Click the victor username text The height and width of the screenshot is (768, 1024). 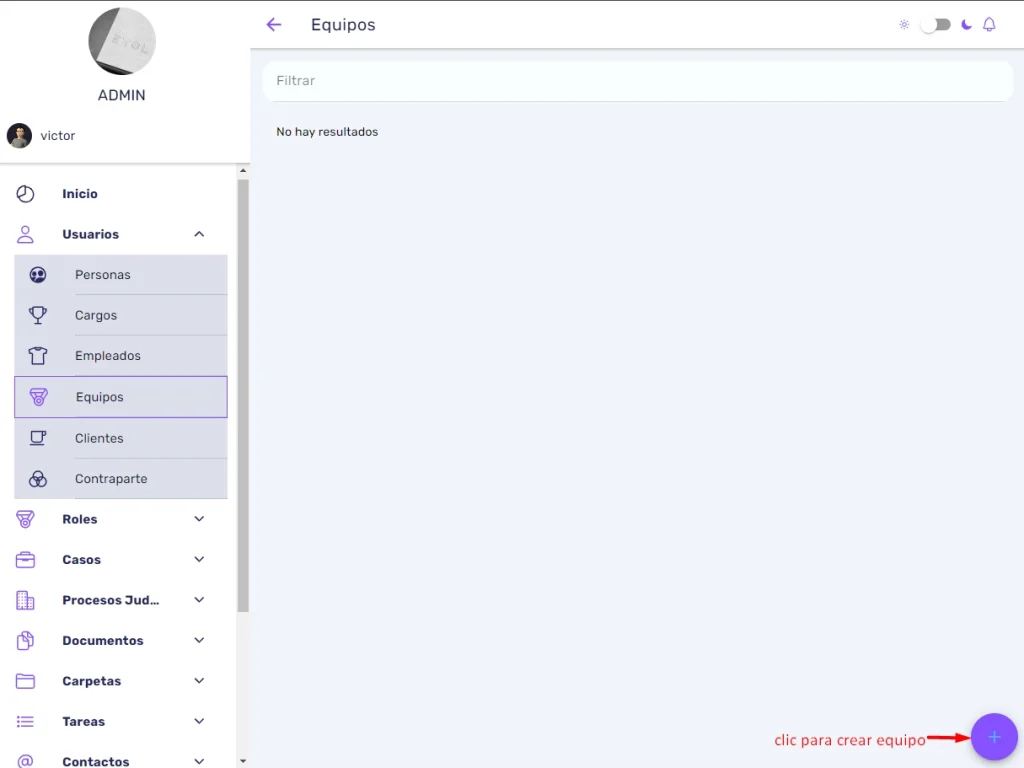pyautogui.click(x=57, y=136)
